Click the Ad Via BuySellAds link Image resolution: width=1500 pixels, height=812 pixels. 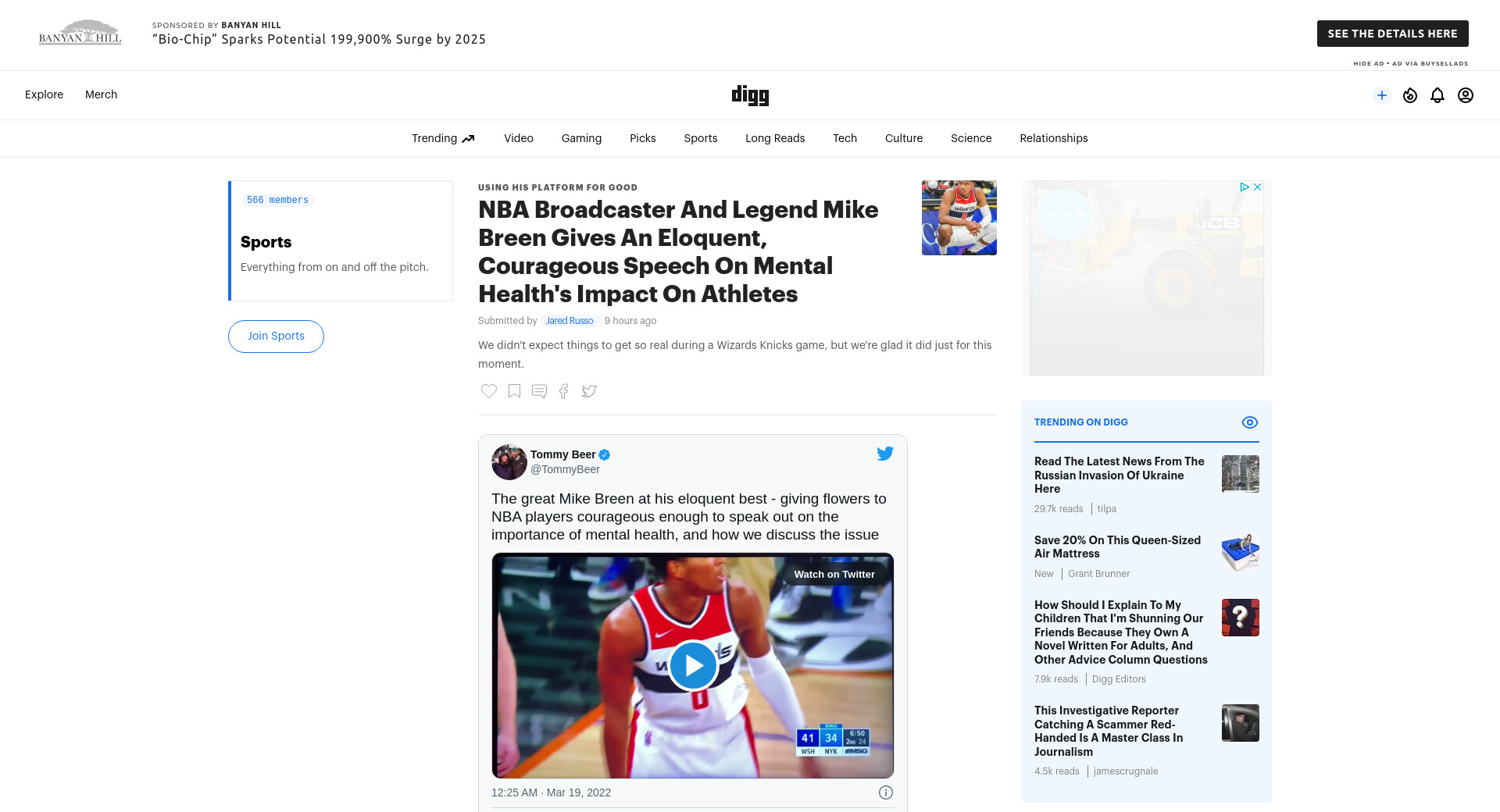tap(1430, 63)
